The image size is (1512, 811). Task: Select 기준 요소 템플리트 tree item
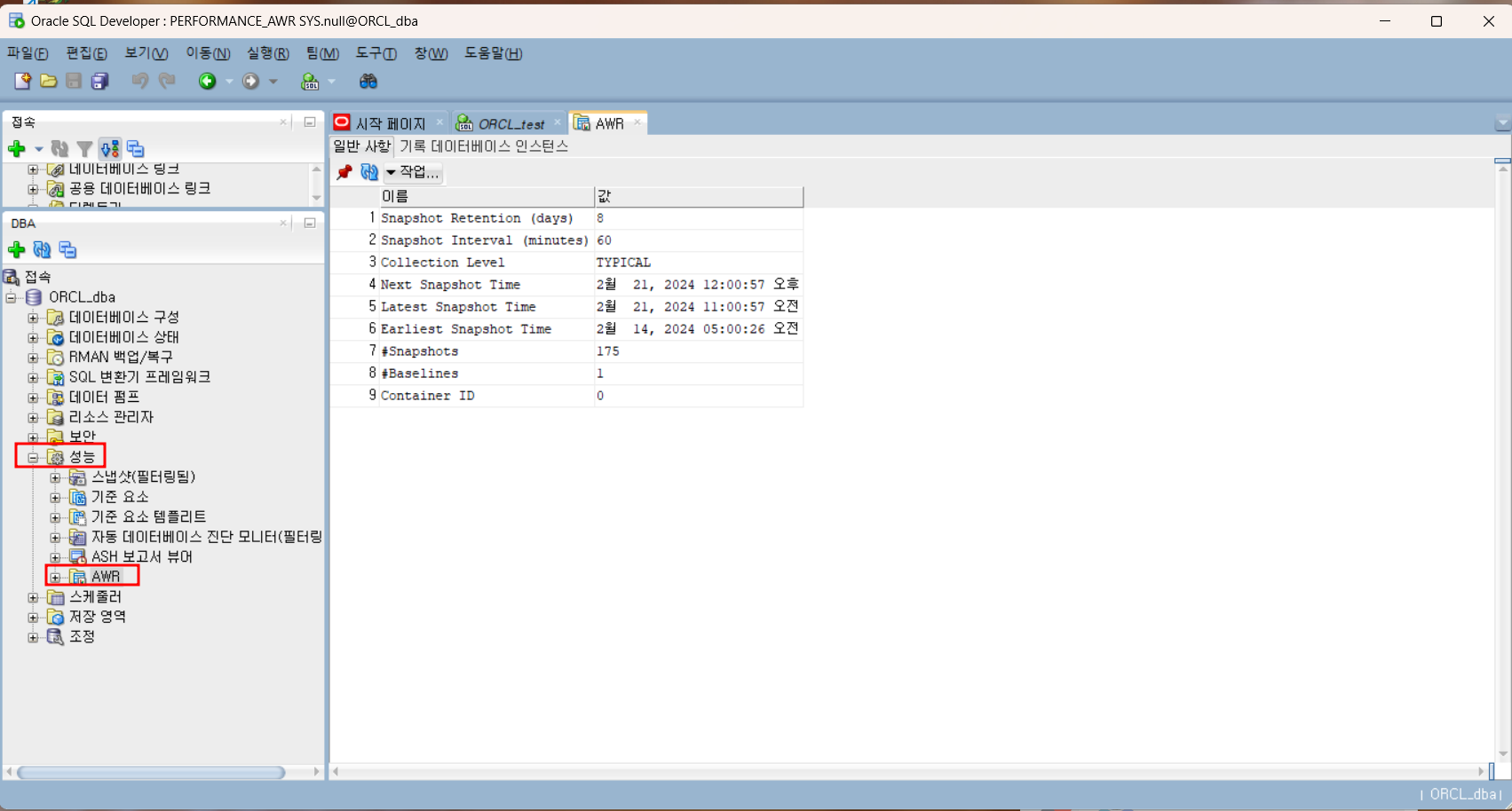pos(148,516)
